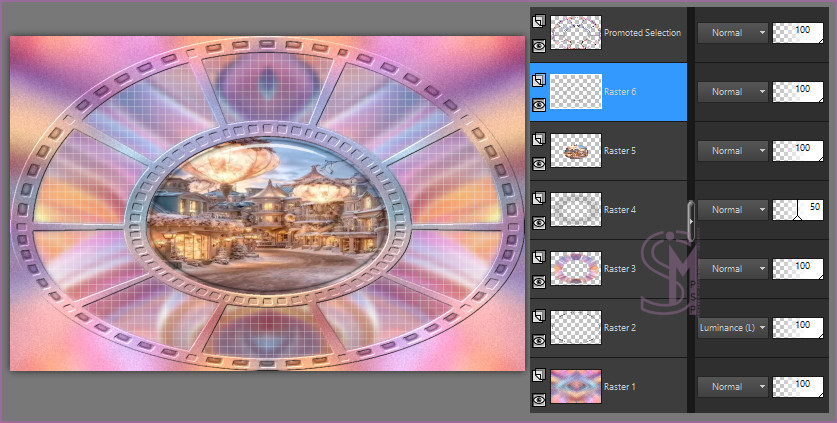Select the Raster 5 layer name
The height and width of the screenshot is (423, 837).
621,151
